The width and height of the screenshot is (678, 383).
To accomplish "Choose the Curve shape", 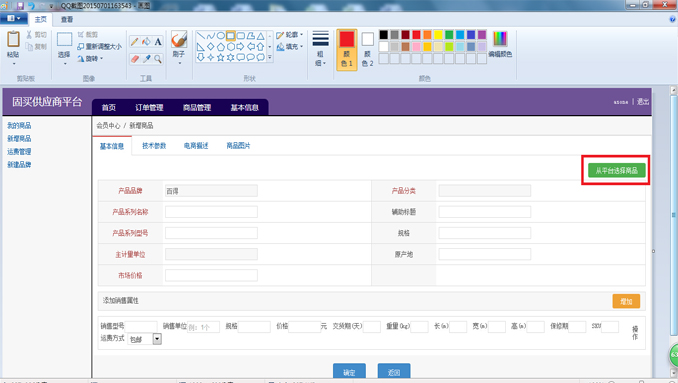I will 211,35.
